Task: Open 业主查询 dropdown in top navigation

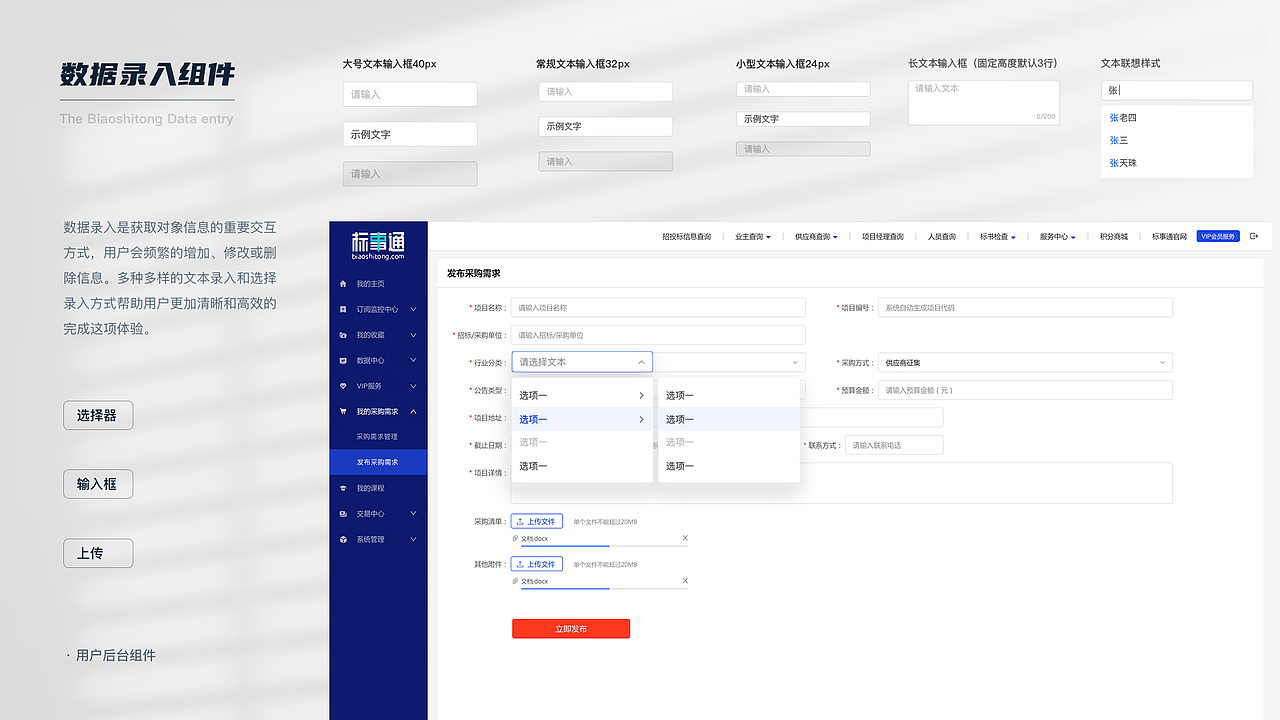Action: (753, 237)
